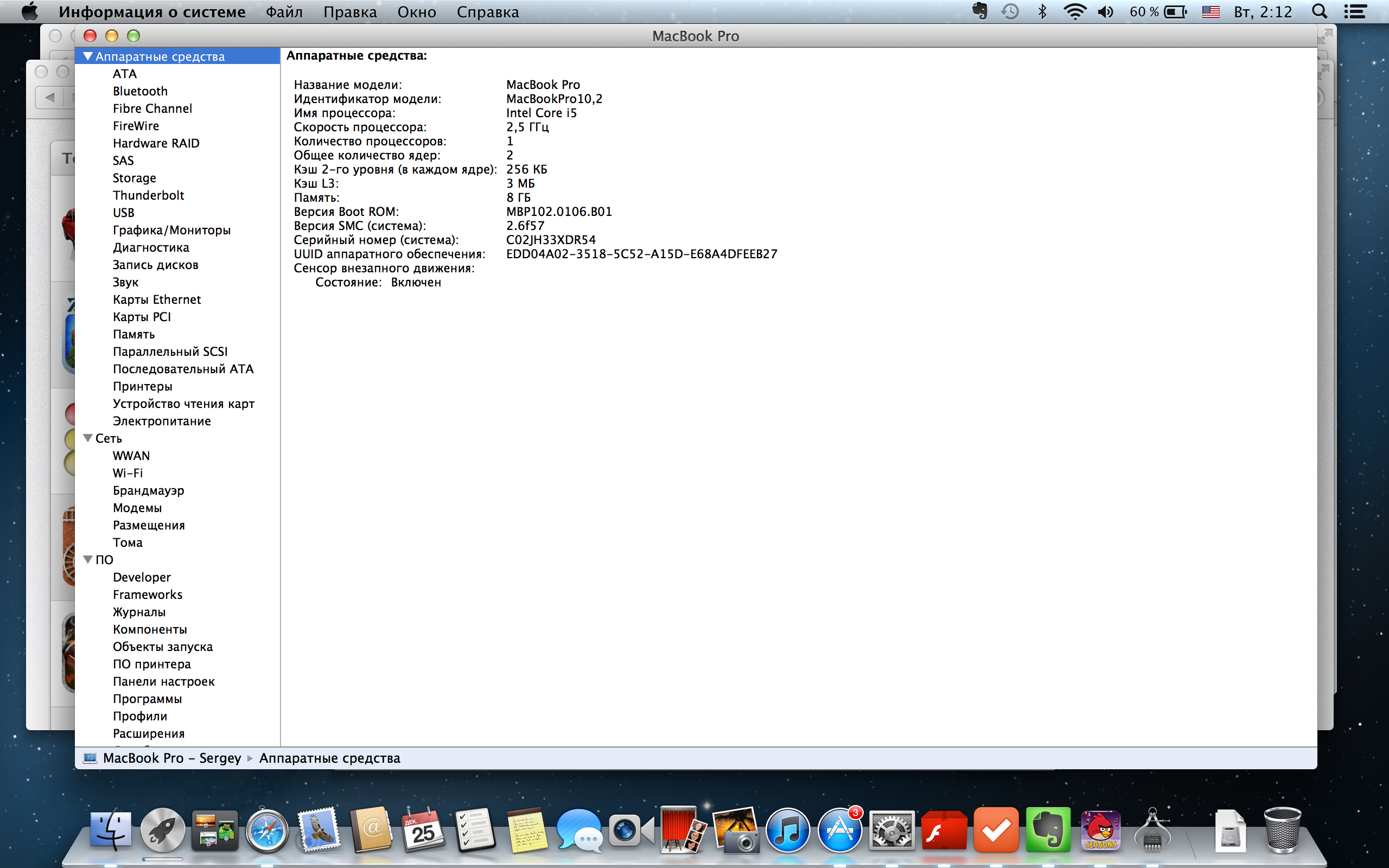Collapse Аппаратные средства disclosure triangle
Image resolution: width=1389 pixels, height=868 pixels.
coord(88,56)
